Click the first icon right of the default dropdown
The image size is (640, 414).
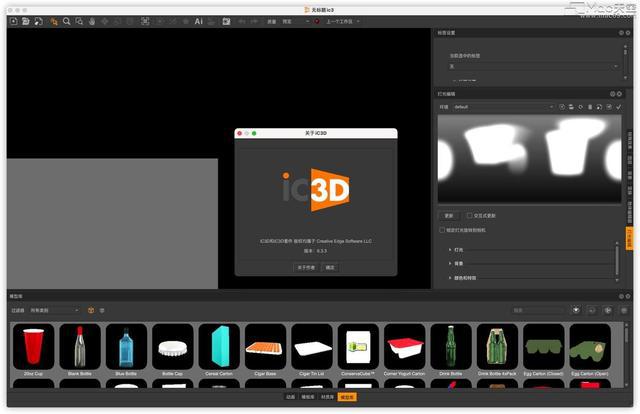pyautogui.click(x=562, y=107)
